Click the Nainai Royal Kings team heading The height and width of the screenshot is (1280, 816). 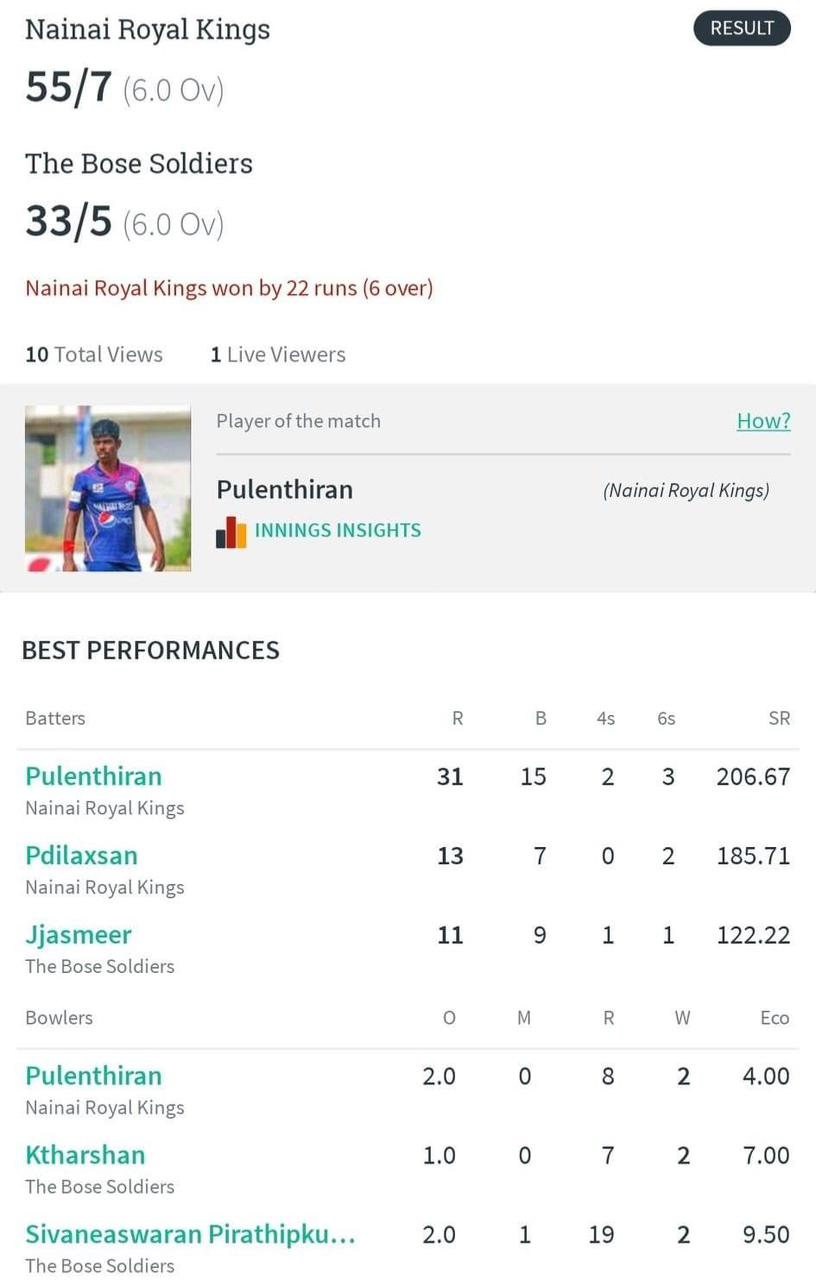click(147, 30)
